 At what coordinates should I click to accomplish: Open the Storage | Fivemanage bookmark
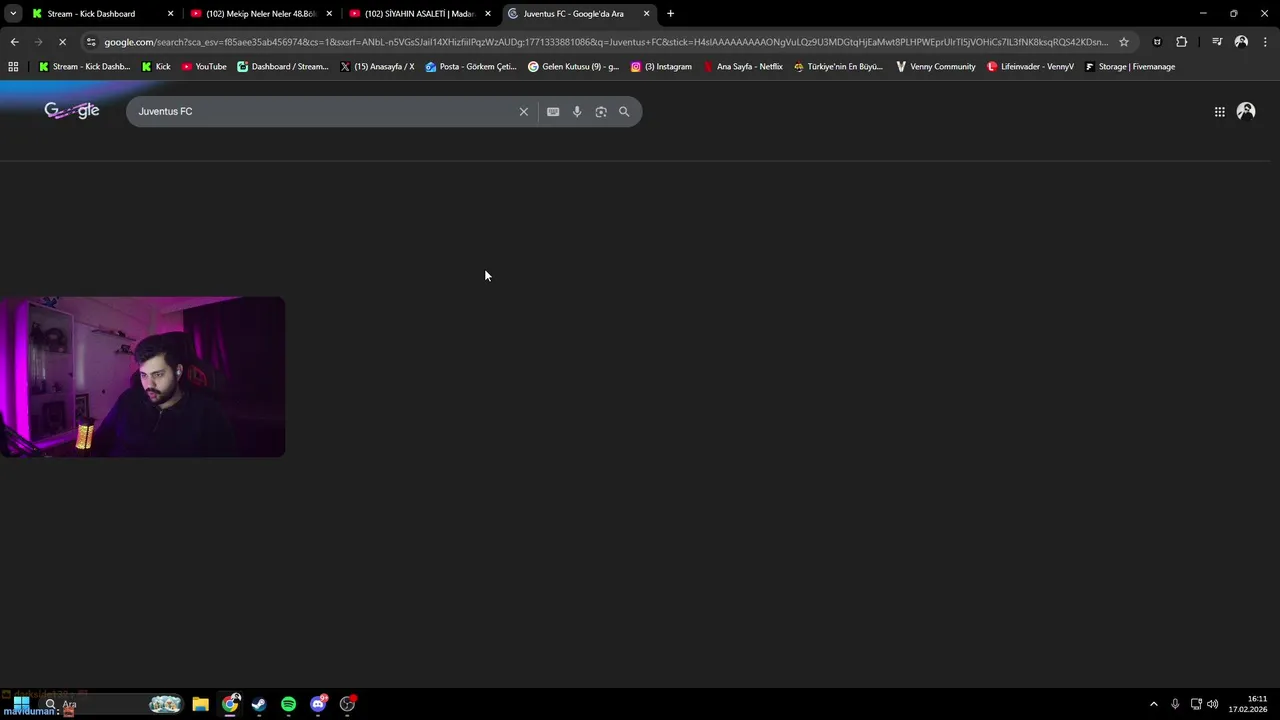click(x=1130, y=67)
